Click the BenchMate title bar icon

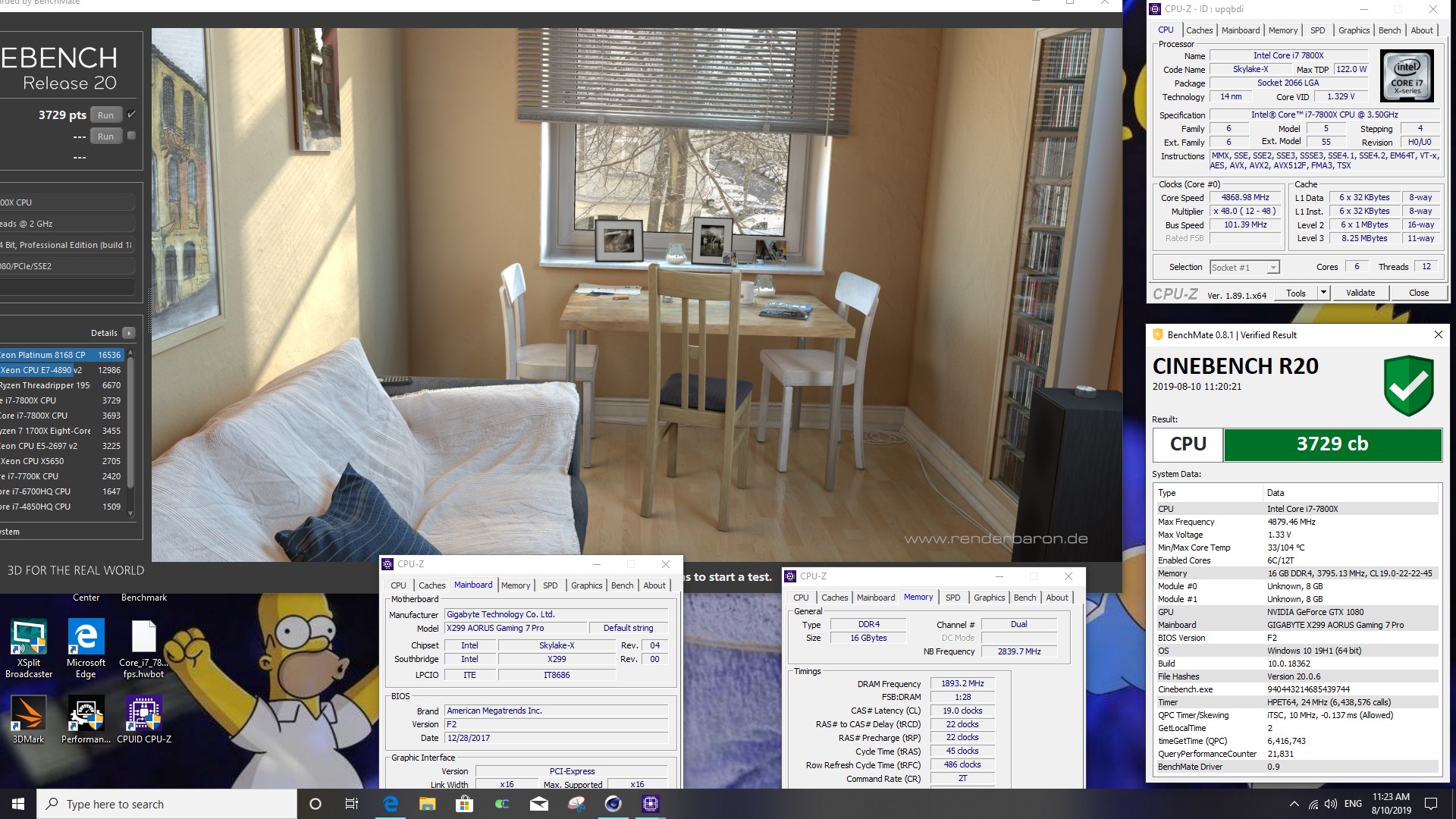point(1157,334)
